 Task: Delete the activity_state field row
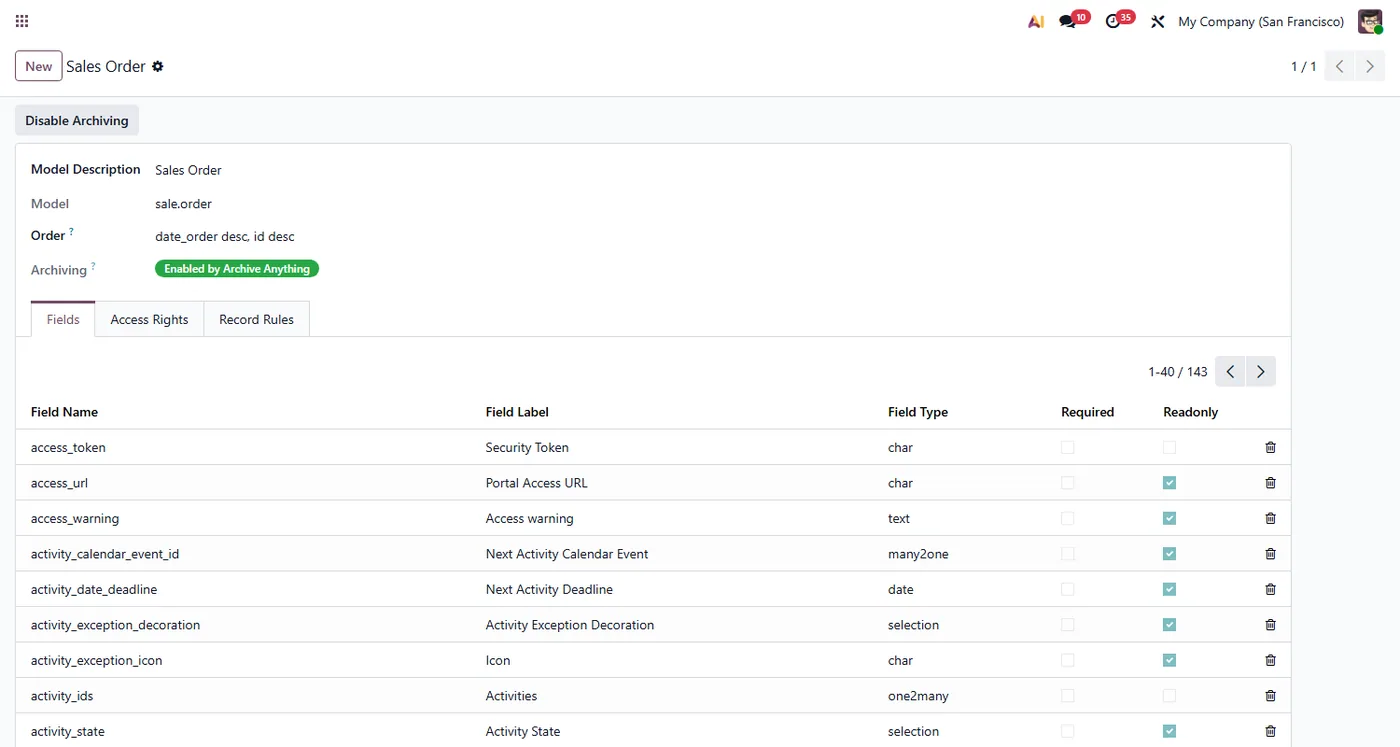click(x=1270, y=732)
